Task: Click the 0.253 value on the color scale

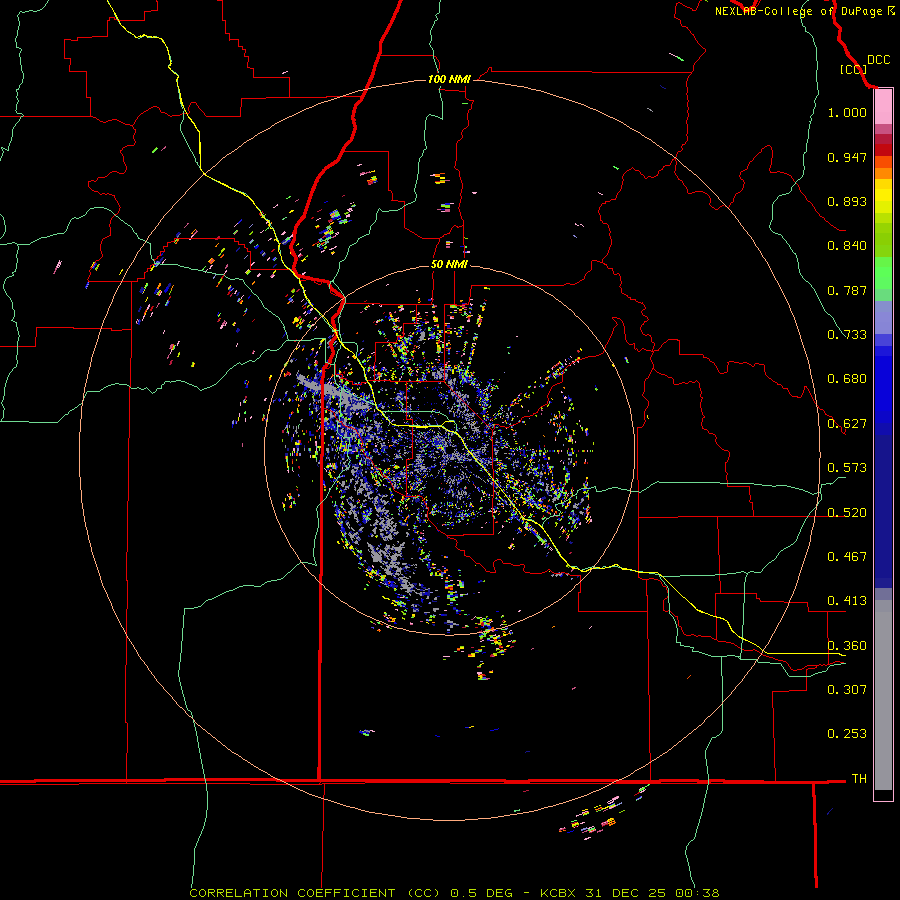Action: click(x=847, y=734)
